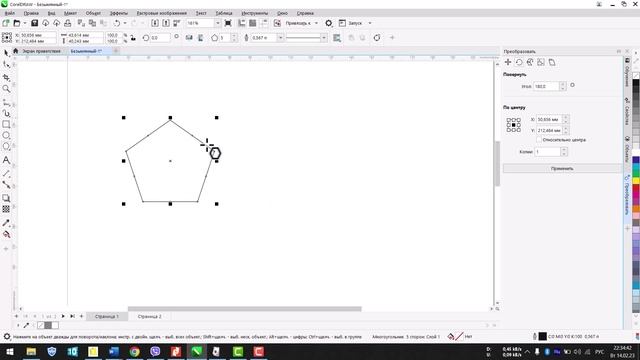Pick the black swatch in color palette
The width and height of the screenshot is (640, 360).
(x=636, y=83)
